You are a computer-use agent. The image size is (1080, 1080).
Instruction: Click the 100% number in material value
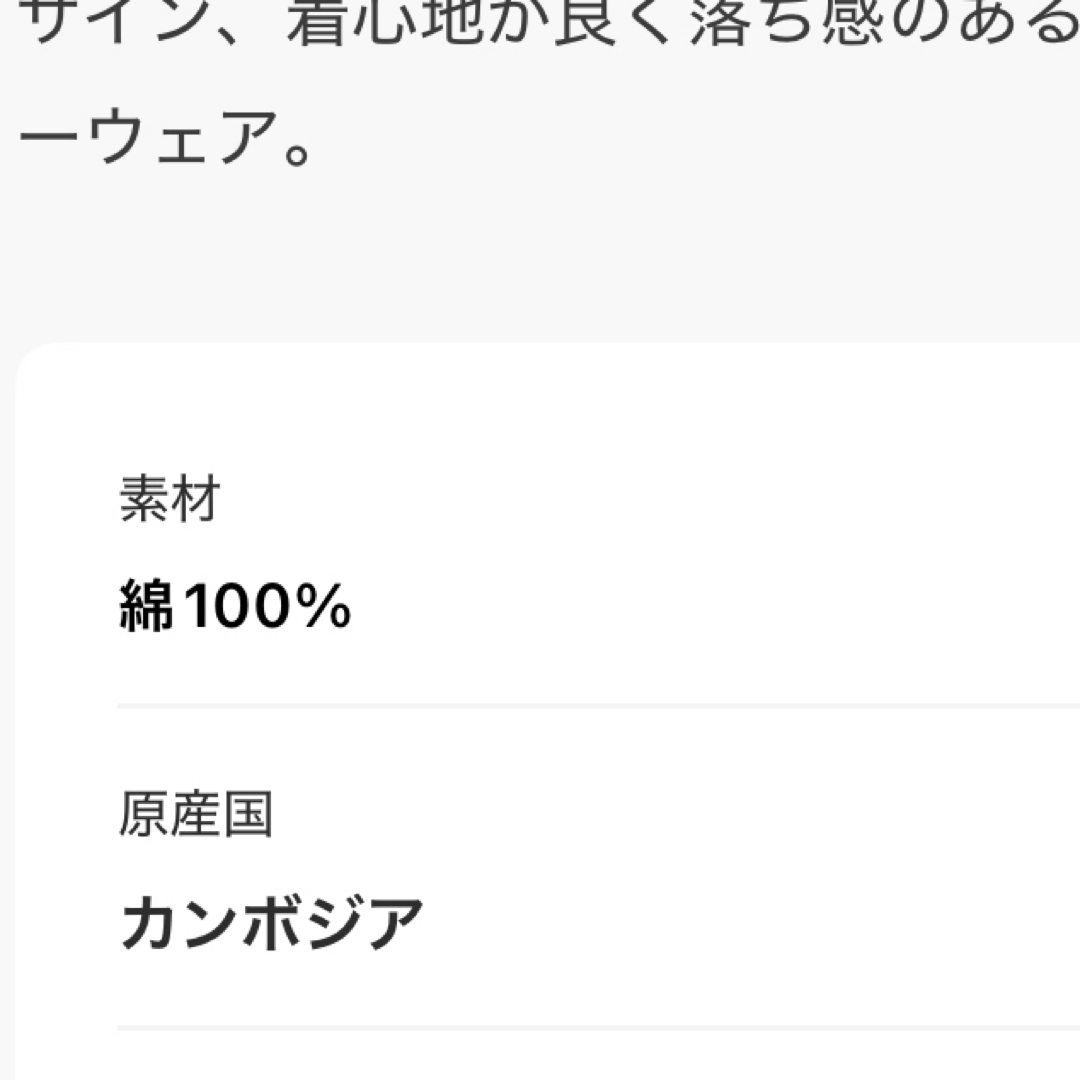[268, 605]
